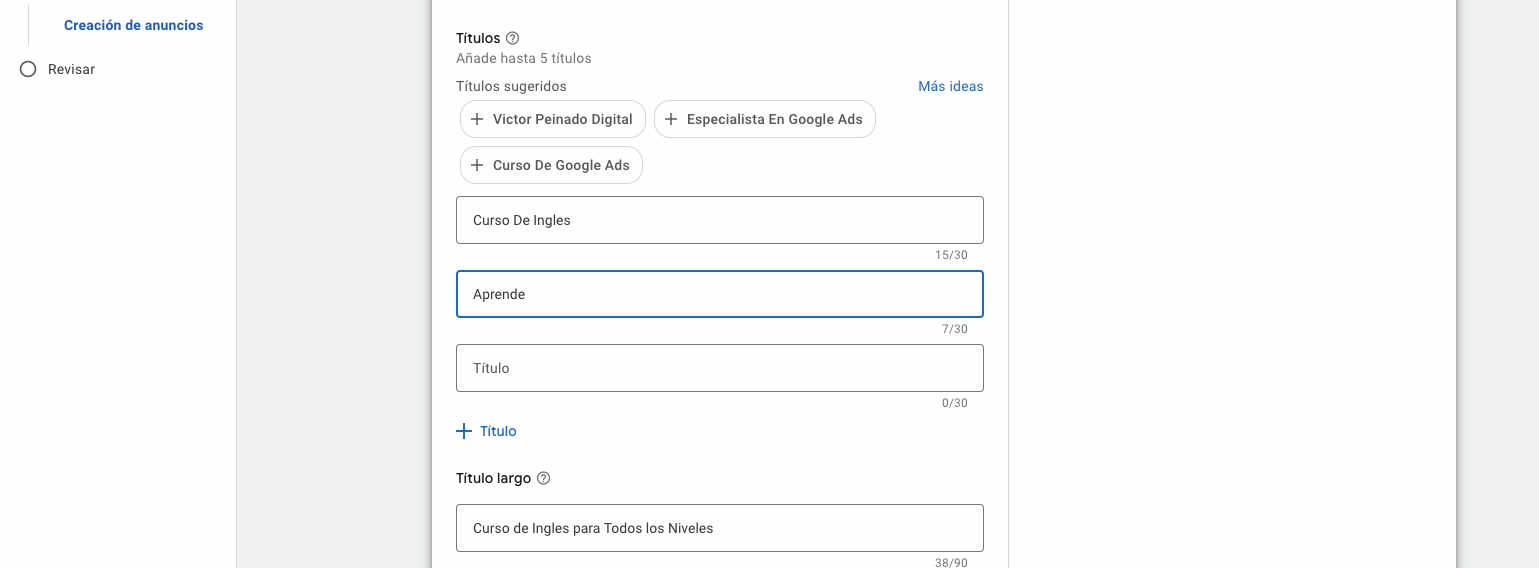The width and height of the screenshot is (1539, 568).
Task: Open the Más ideas link
Action: click(x=950, y=86)
